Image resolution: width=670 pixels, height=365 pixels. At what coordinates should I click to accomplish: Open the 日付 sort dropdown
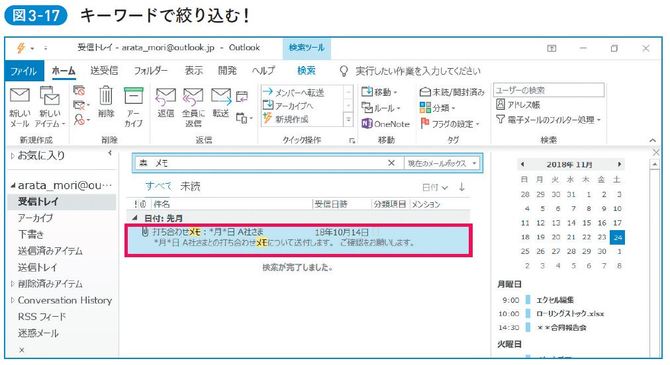click(435, 187)
